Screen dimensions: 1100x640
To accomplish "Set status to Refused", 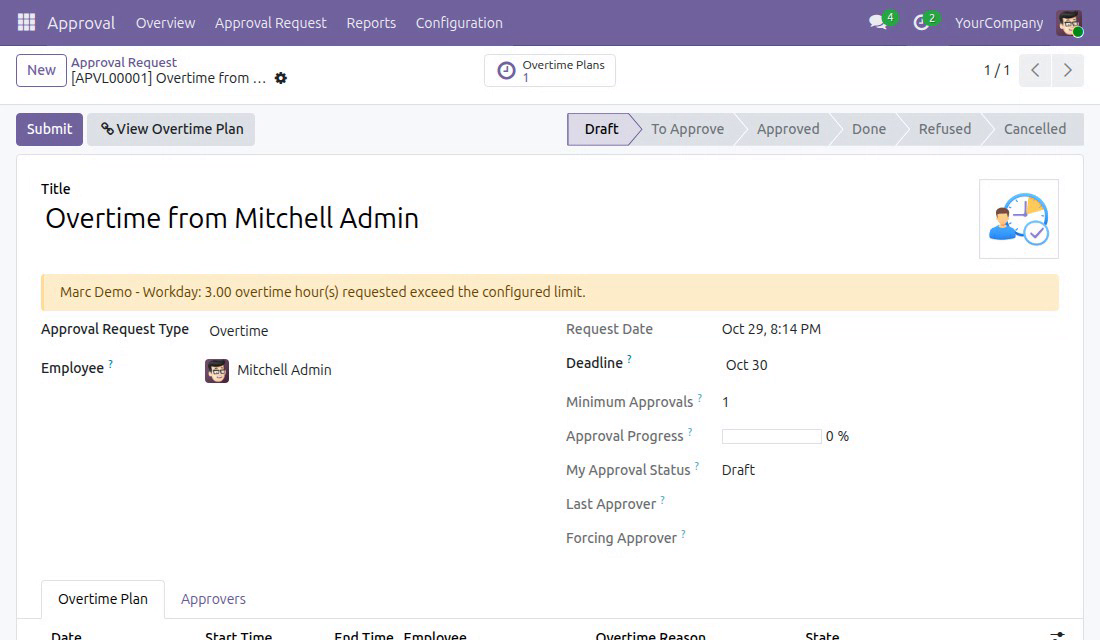I will point(945,129).
